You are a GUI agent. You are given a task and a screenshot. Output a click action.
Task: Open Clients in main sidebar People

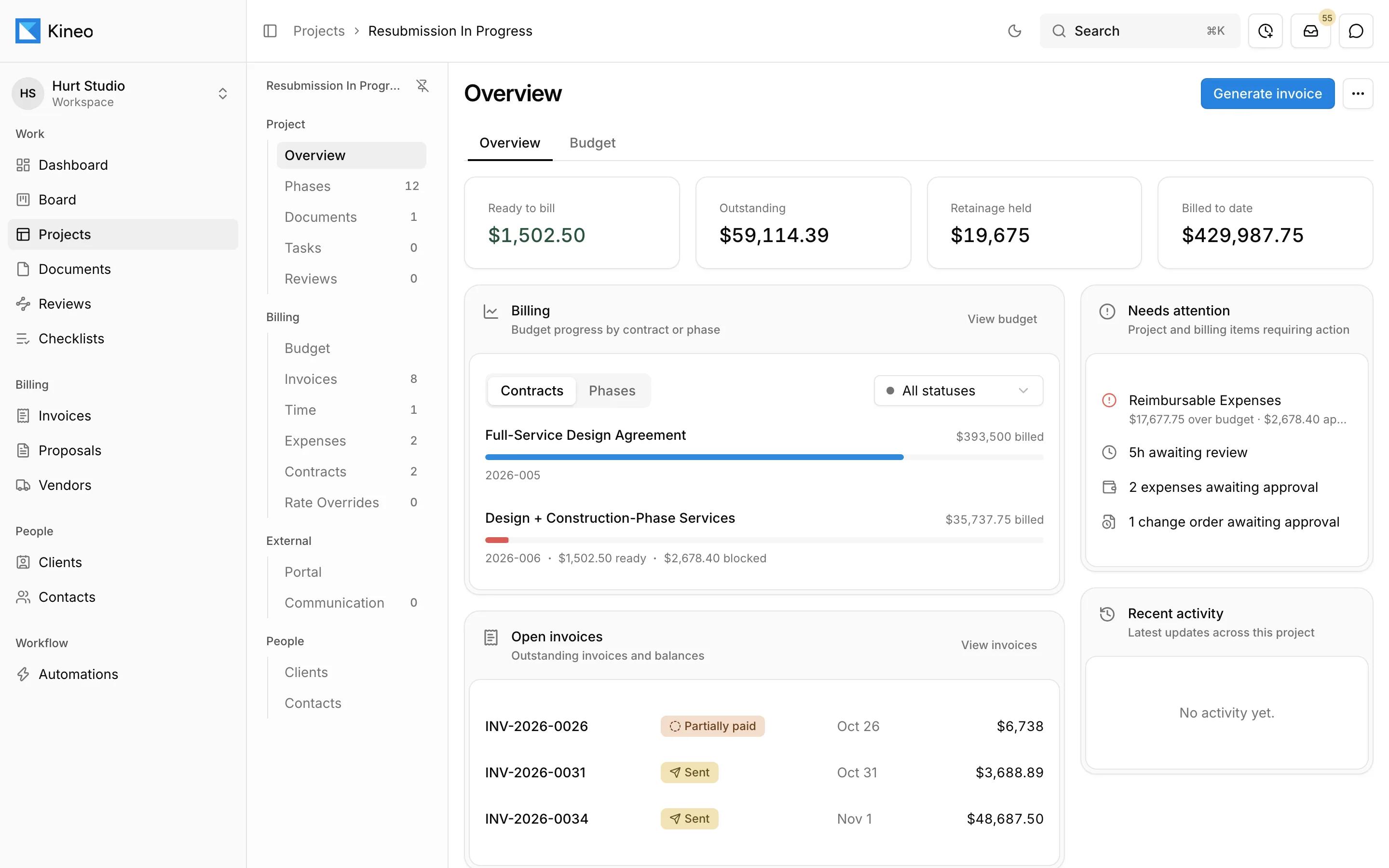tap(123, 562)
